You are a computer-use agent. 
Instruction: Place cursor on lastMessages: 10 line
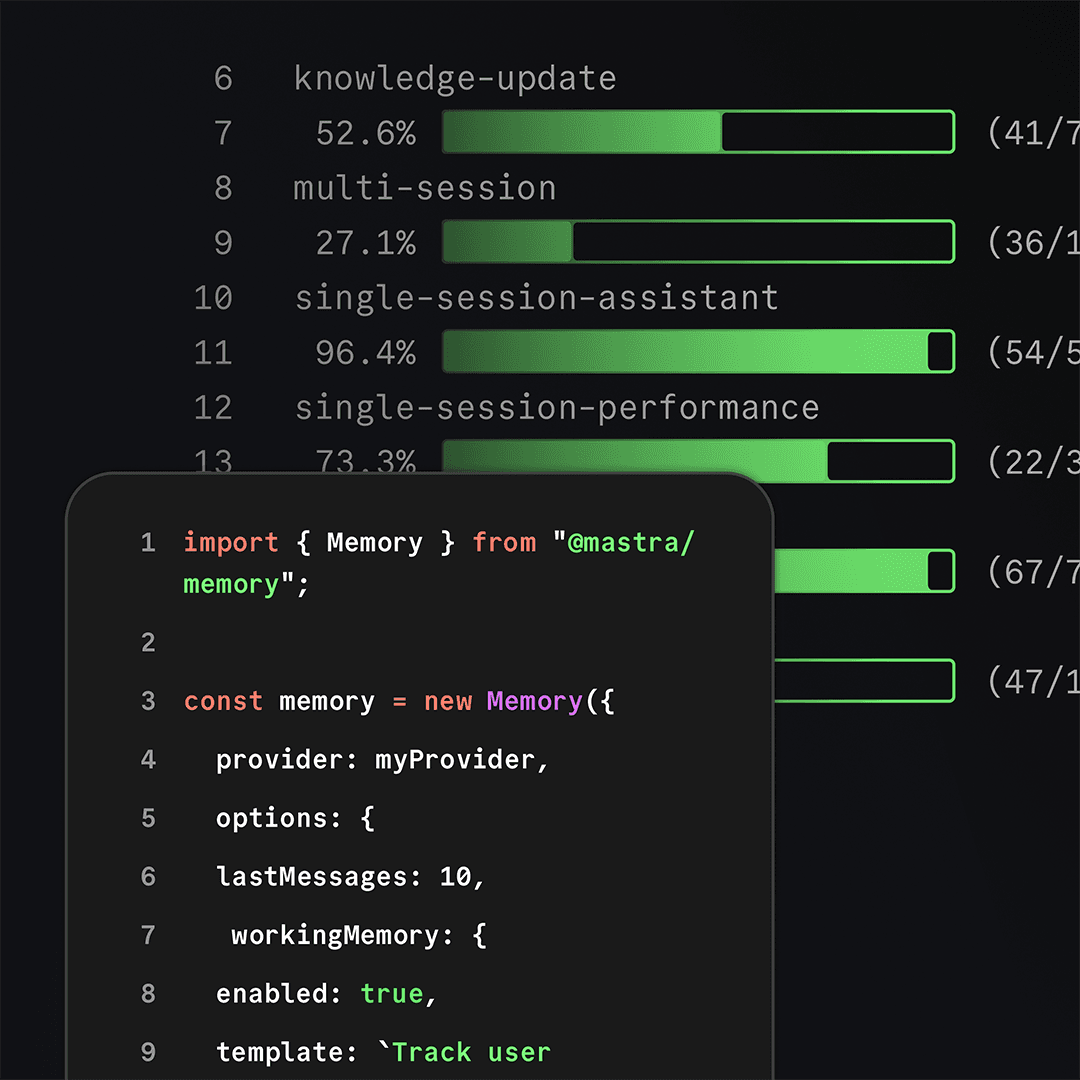point(350,877)
